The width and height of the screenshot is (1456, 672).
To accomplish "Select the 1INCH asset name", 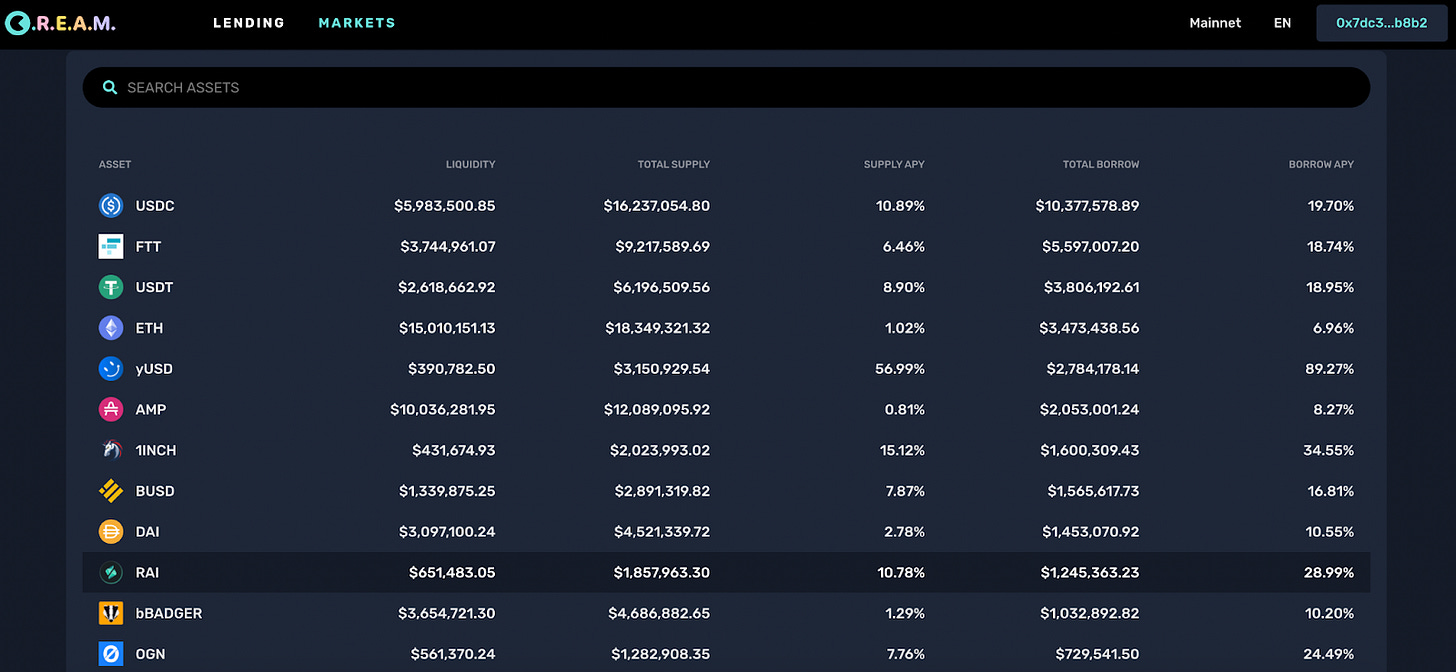I will pyautogui.click(x=156, y=450).
